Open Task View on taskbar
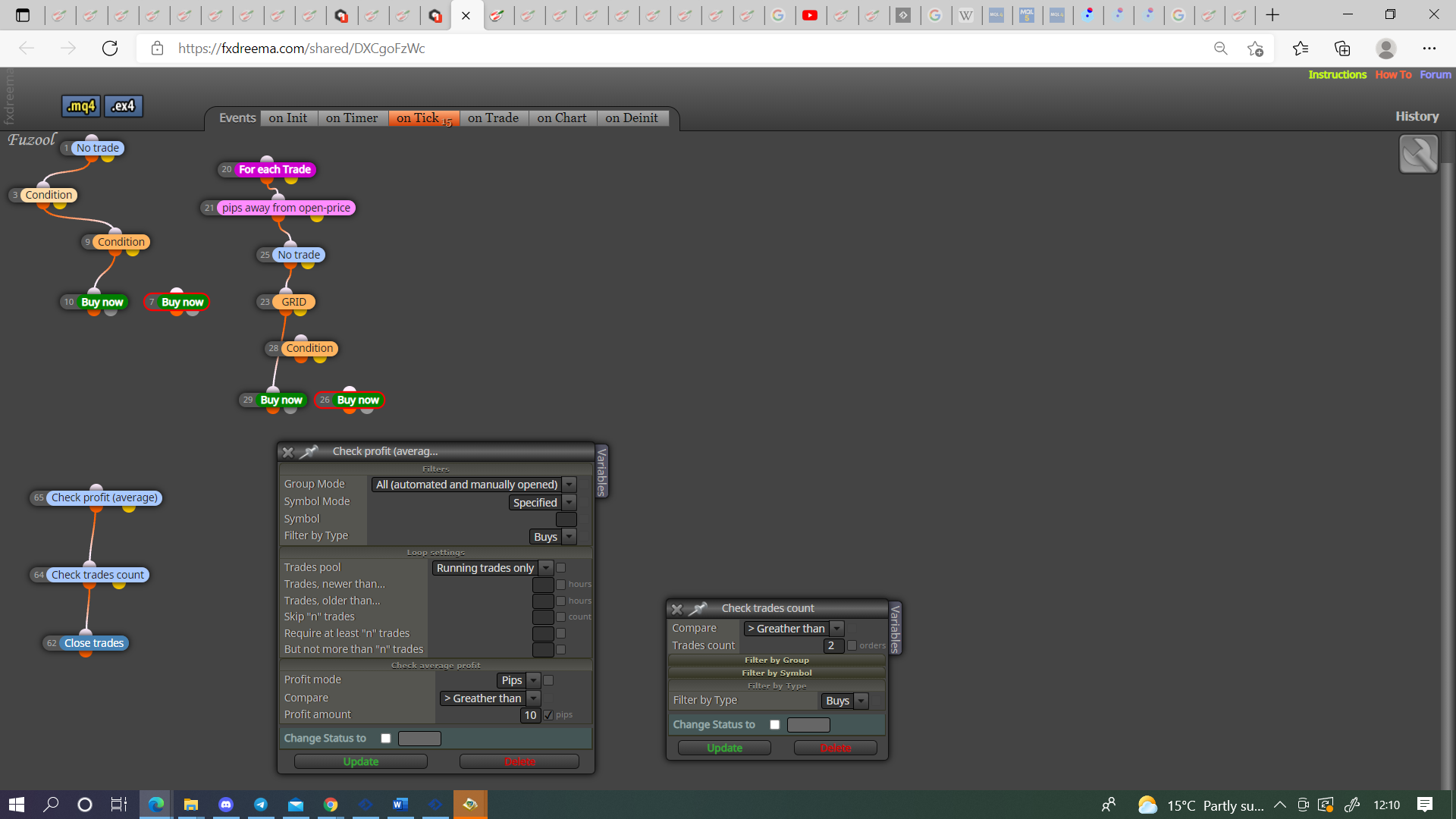 pos(119,805)
